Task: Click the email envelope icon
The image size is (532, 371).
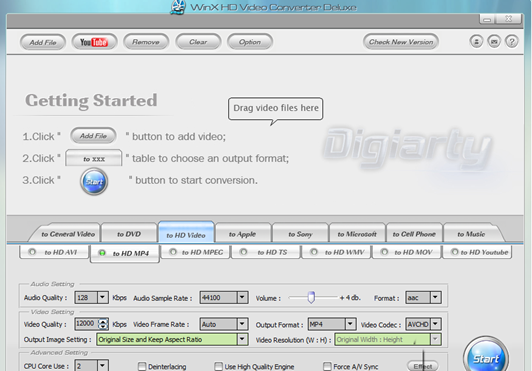Action: (494, 42)
